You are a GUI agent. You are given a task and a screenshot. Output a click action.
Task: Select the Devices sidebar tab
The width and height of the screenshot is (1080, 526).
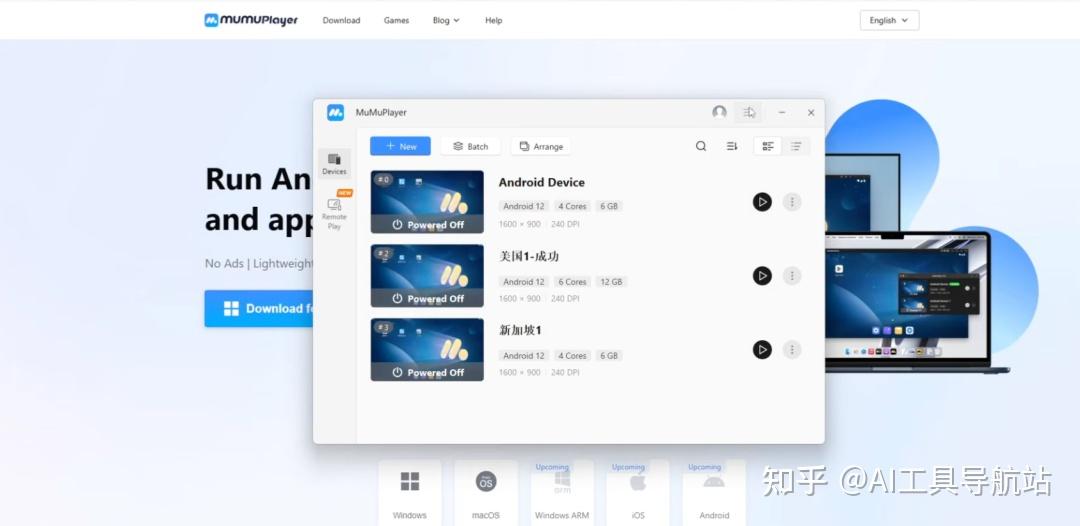334,164
